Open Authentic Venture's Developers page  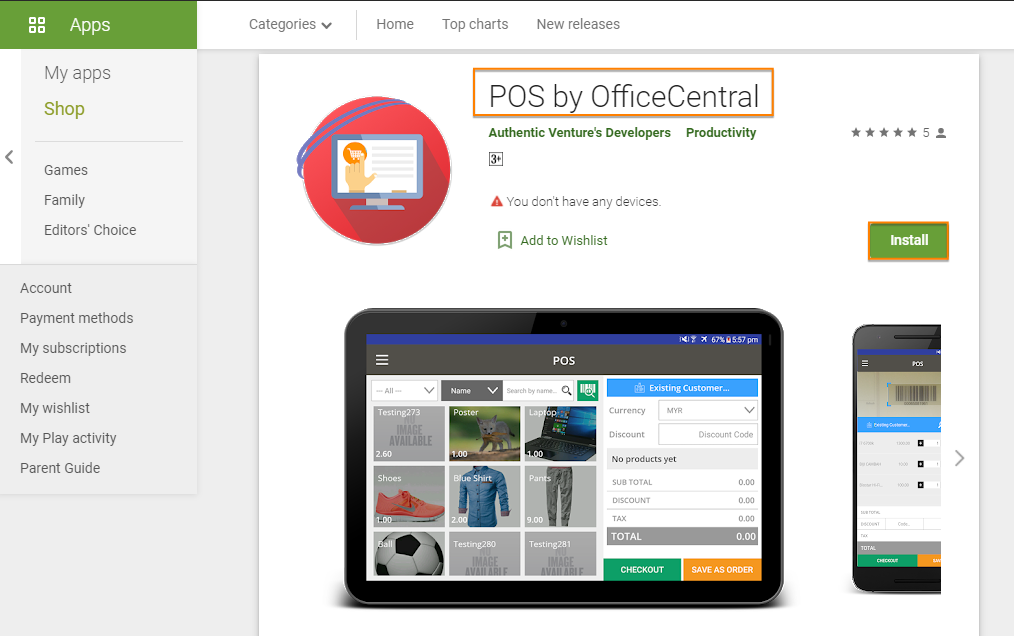(579, 133)
